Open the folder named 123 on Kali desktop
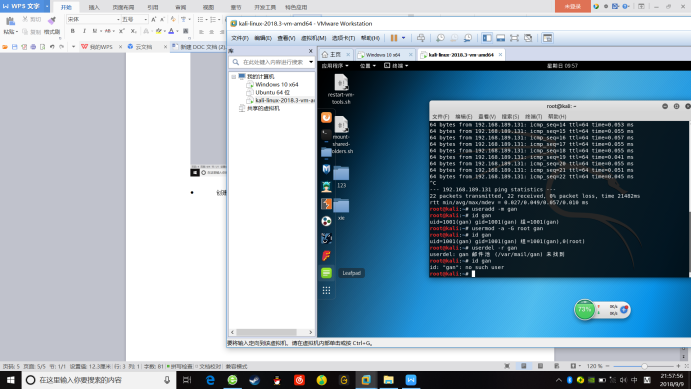Image resolution: width=692 pixels, height=389 pixels. 341,176
